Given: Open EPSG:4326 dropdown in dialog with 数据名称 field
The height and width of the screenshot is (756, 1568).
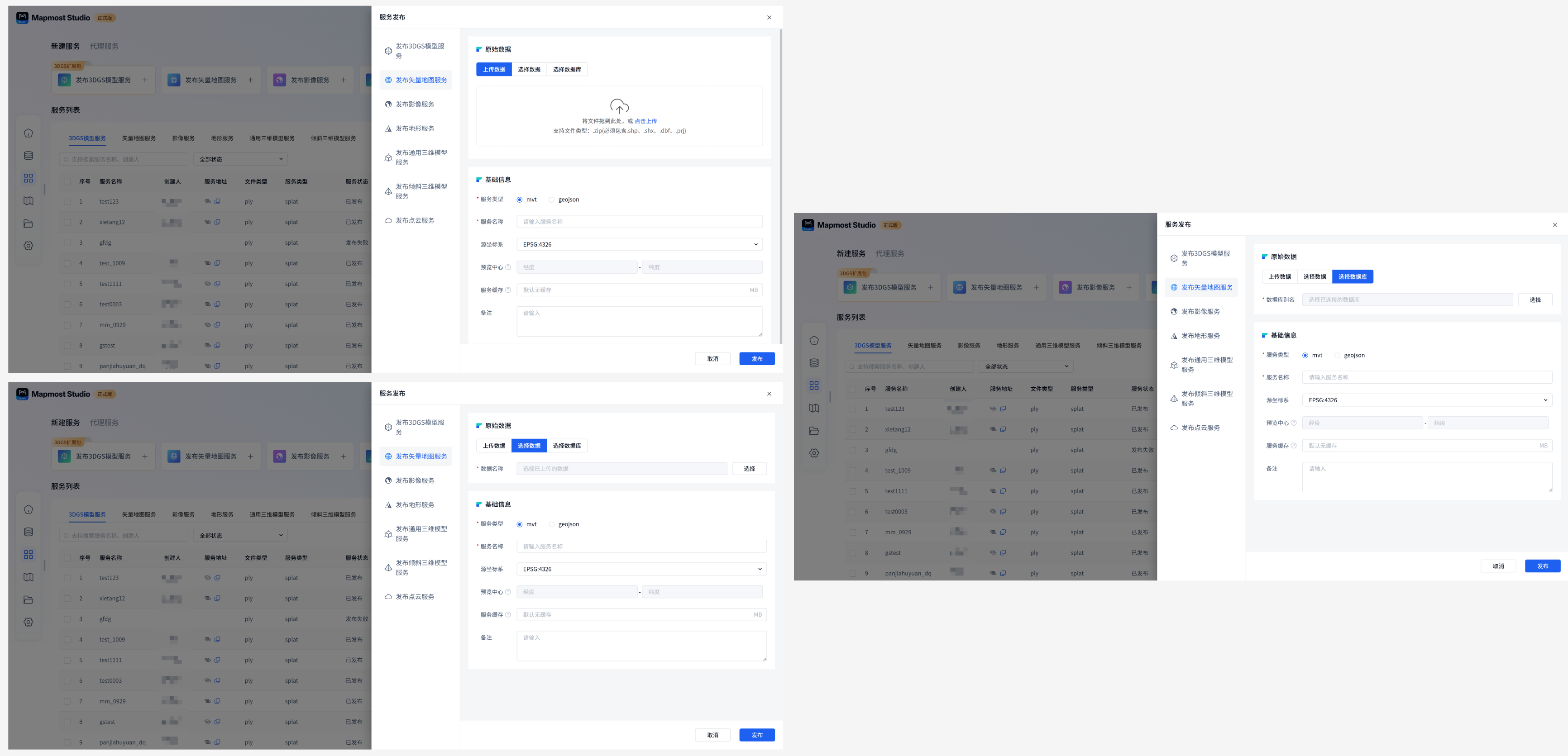Looking at the screenshot, I should click(641, 569).
